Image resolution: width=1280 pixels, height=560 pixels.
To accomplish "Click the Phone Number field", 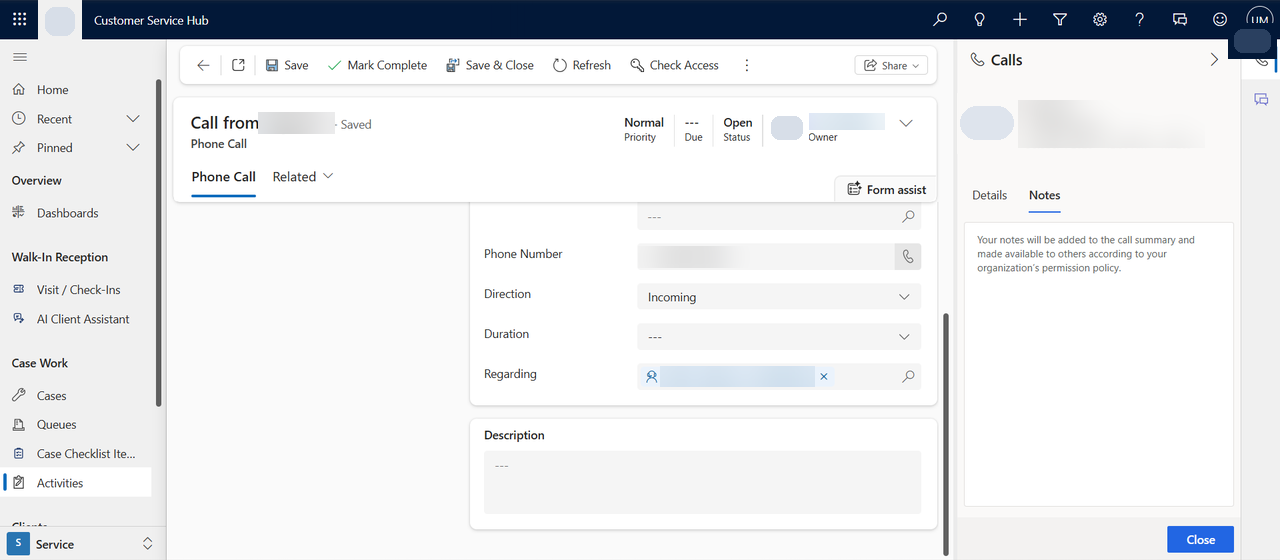I will click(765, 257).
